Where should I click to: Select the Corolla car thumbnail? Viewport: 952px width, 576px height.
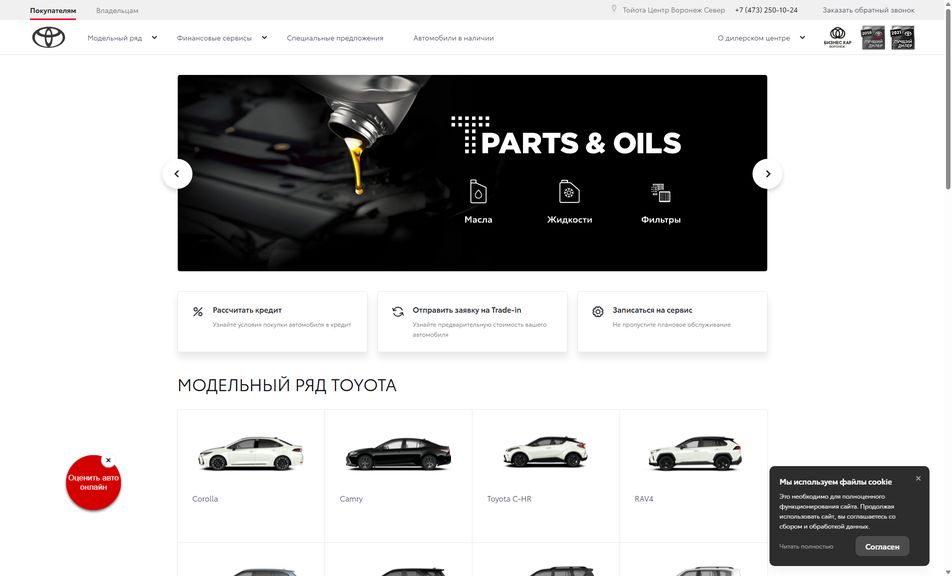(251, 453)
